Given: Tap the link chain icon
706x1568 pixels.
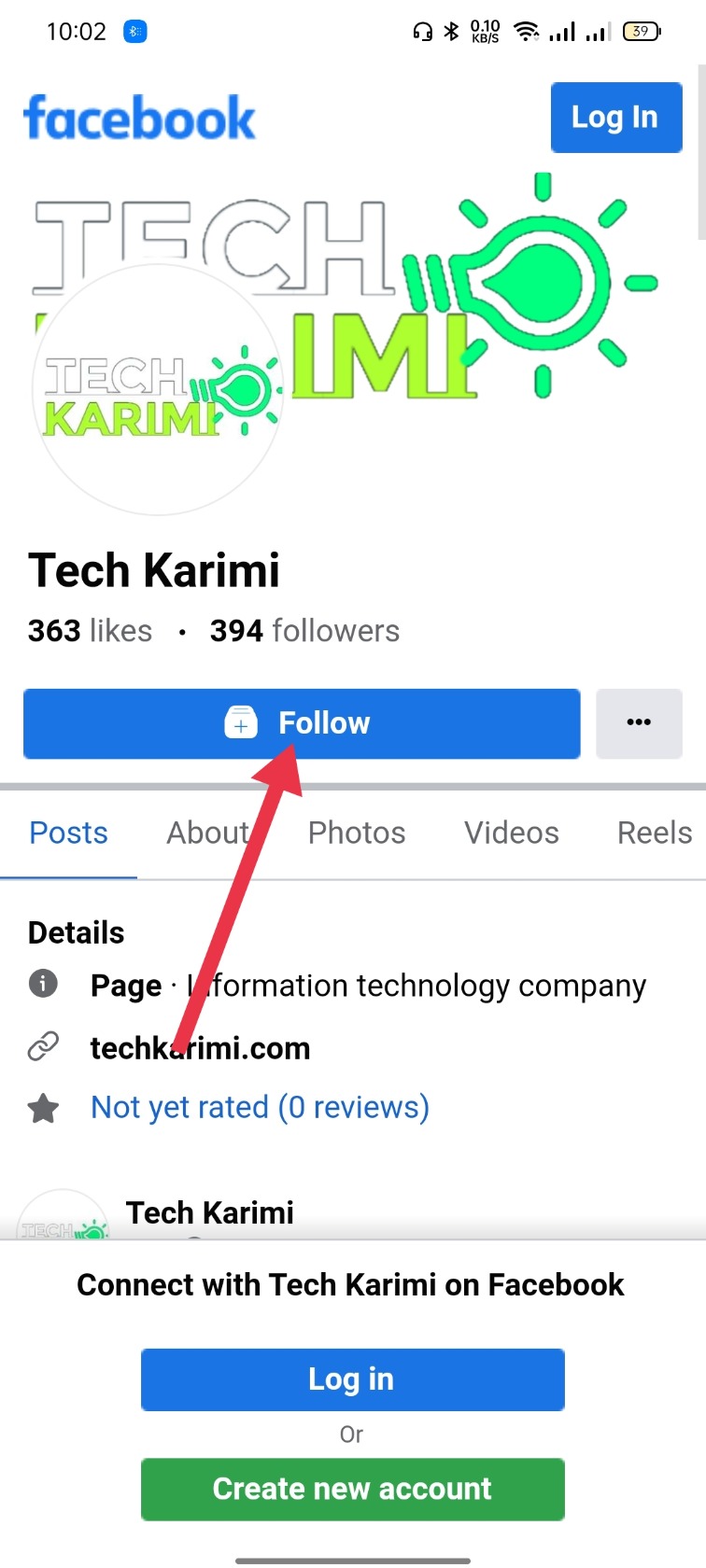Looking at the screenshot, I should click(43, 1047).
